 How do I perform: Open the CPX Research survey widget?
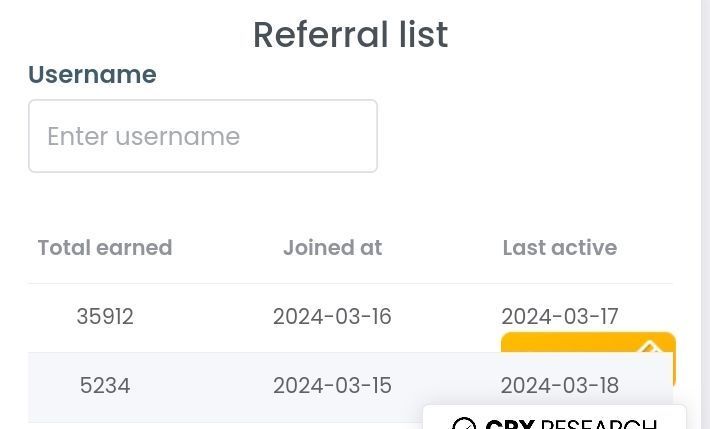[x=554, y=417]
